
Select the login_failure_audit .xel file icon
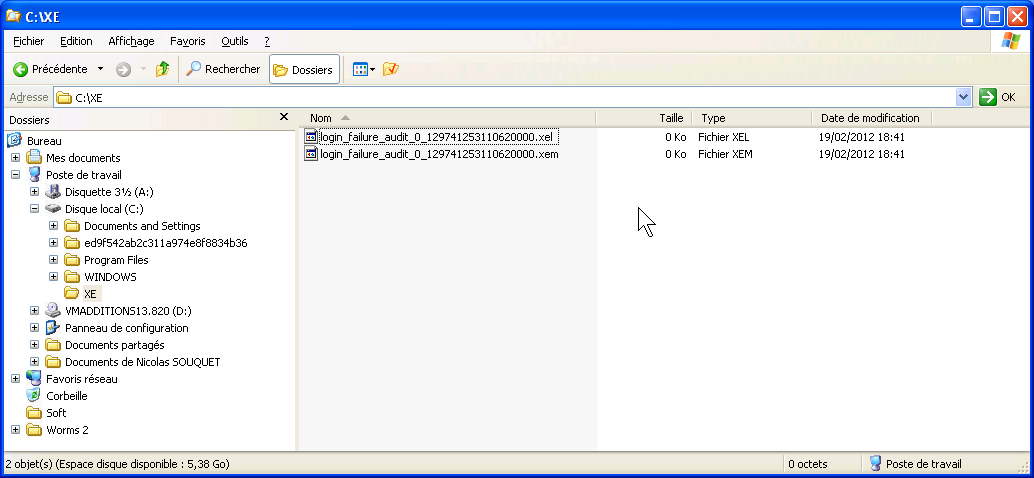(x=311, y=137)
